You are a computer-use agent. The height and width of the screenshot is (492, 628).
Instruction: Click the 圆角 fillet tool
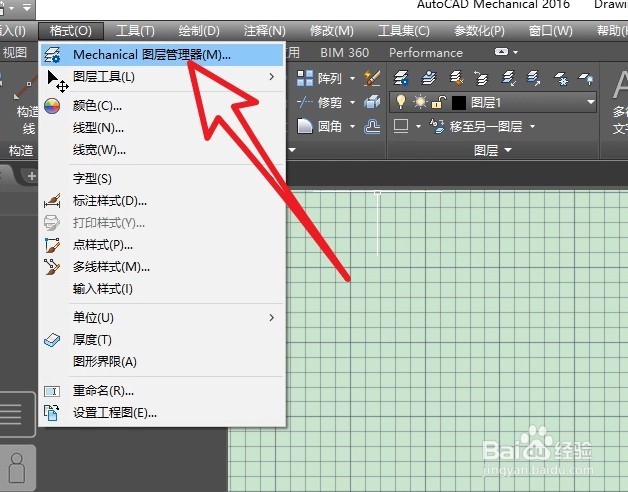click(x=320, y=127)
